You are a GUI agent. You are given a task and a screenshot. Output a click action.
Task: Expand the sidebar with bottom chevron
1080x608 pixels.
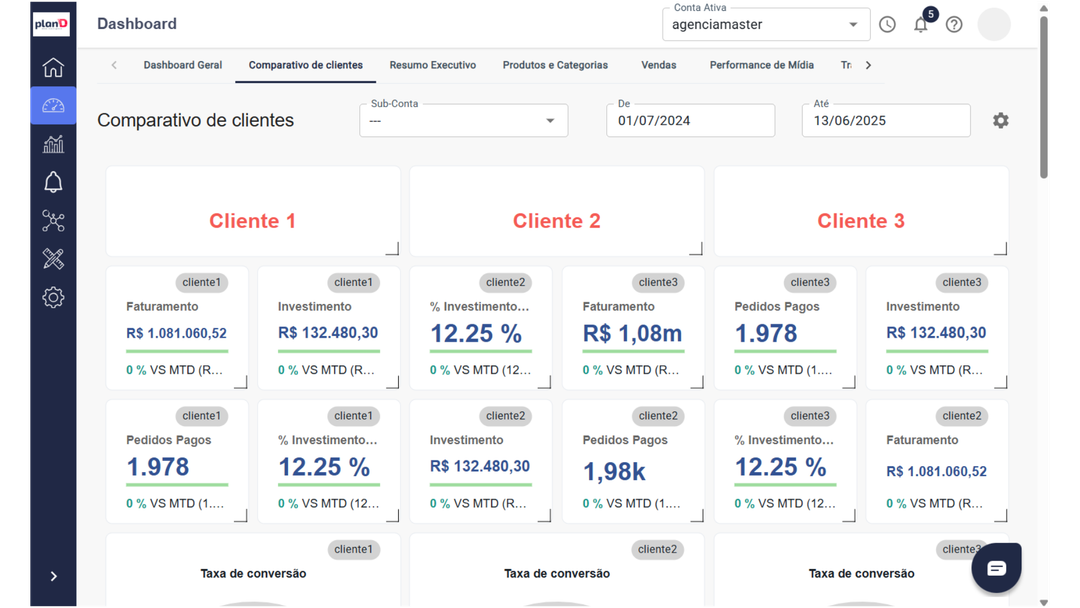[54, 576]
